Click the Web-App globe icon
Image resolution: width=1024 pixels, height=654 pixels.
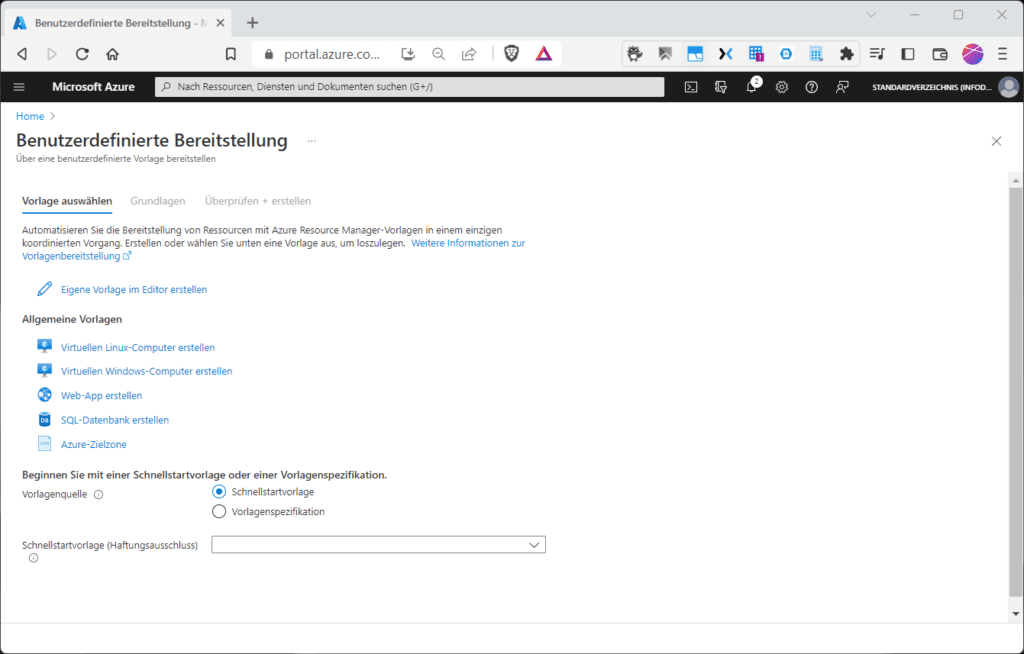44,395
